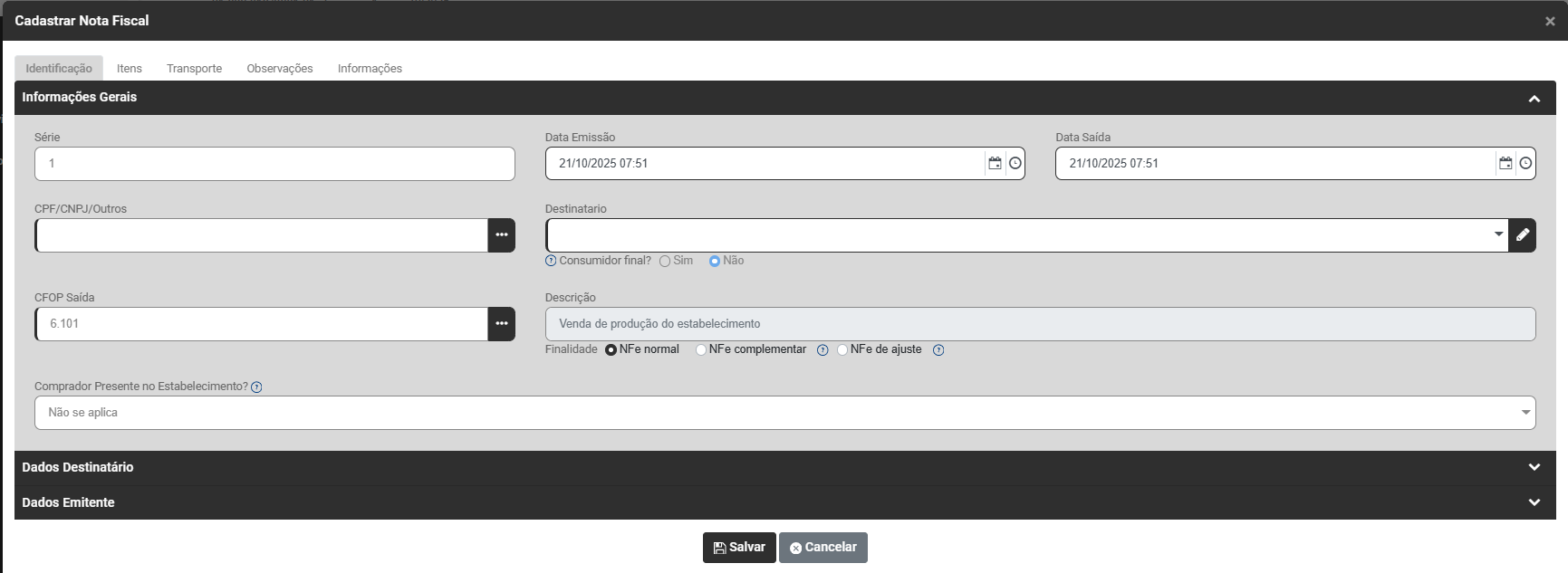Screen dimensions: 1568x573
Task: Click into the Série input field
Action: (274, 164)
